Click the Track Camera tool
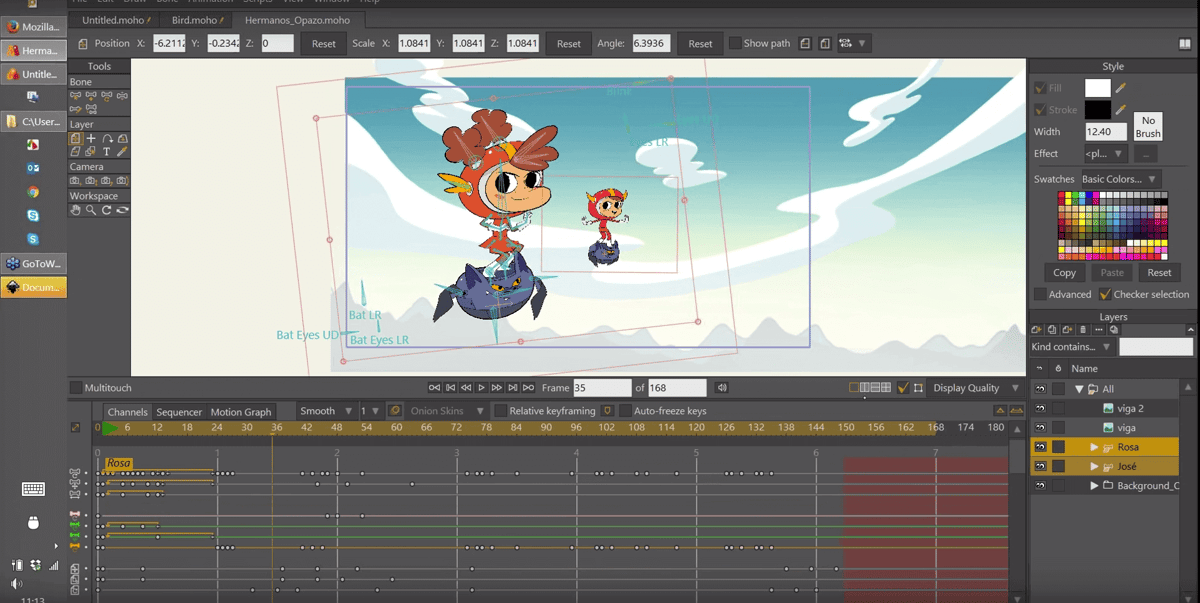1200x603 pixels. click(x=75, y=181)
